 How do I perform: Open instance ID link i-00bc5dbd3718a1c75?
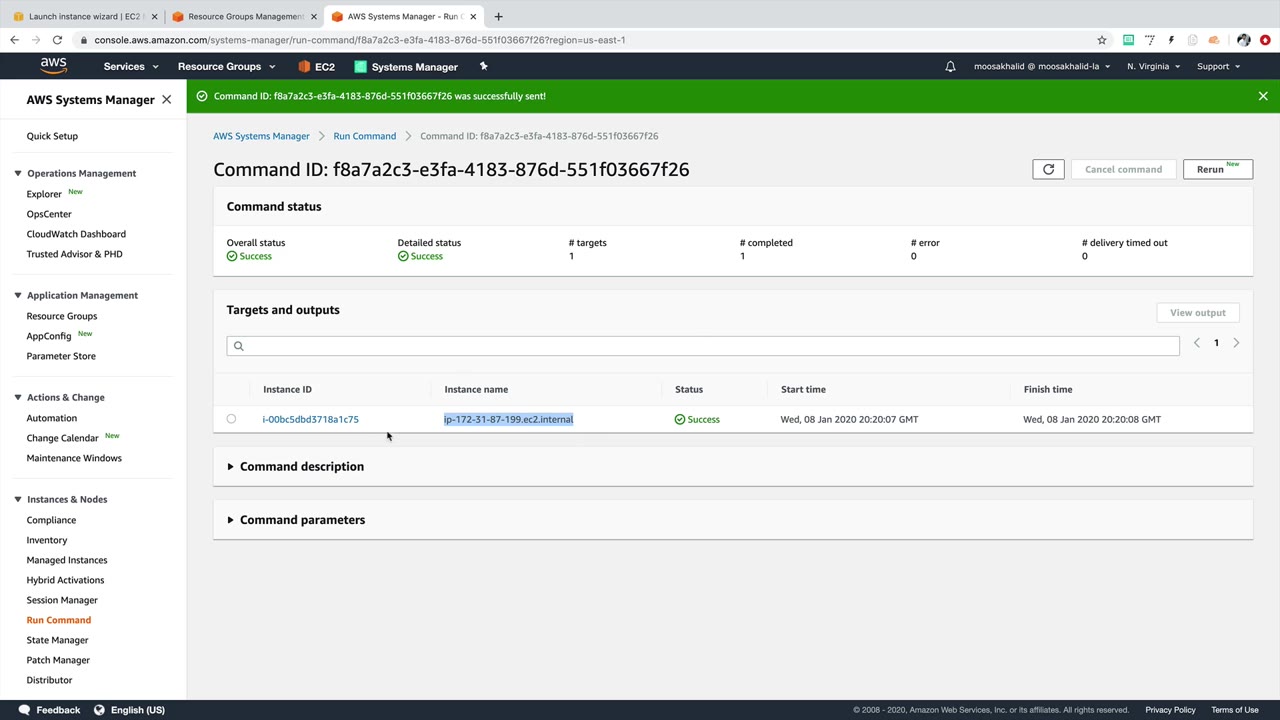click(x=310, y=419)
